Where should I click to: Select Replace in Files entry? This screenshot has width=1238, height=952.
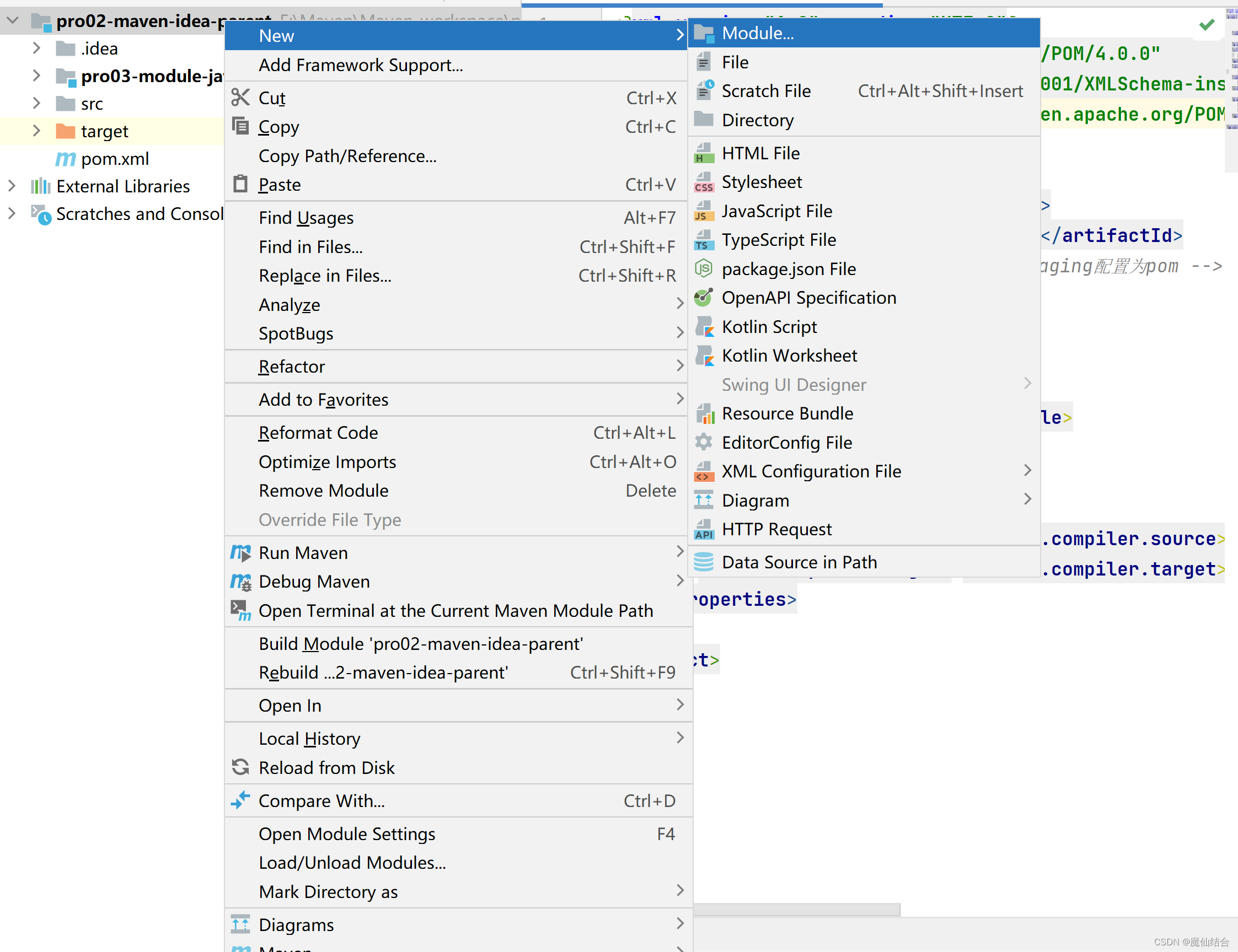tap(456, 276)
